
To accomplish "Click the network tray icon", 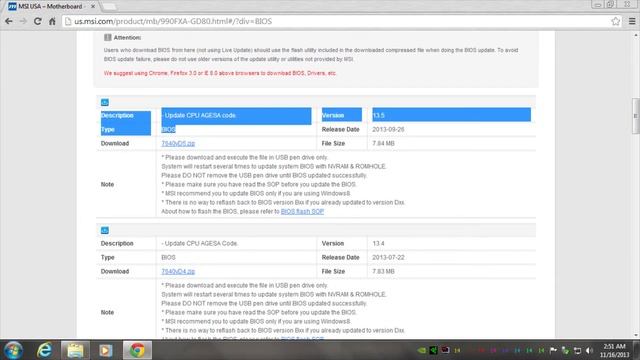I will coord(577,350).
